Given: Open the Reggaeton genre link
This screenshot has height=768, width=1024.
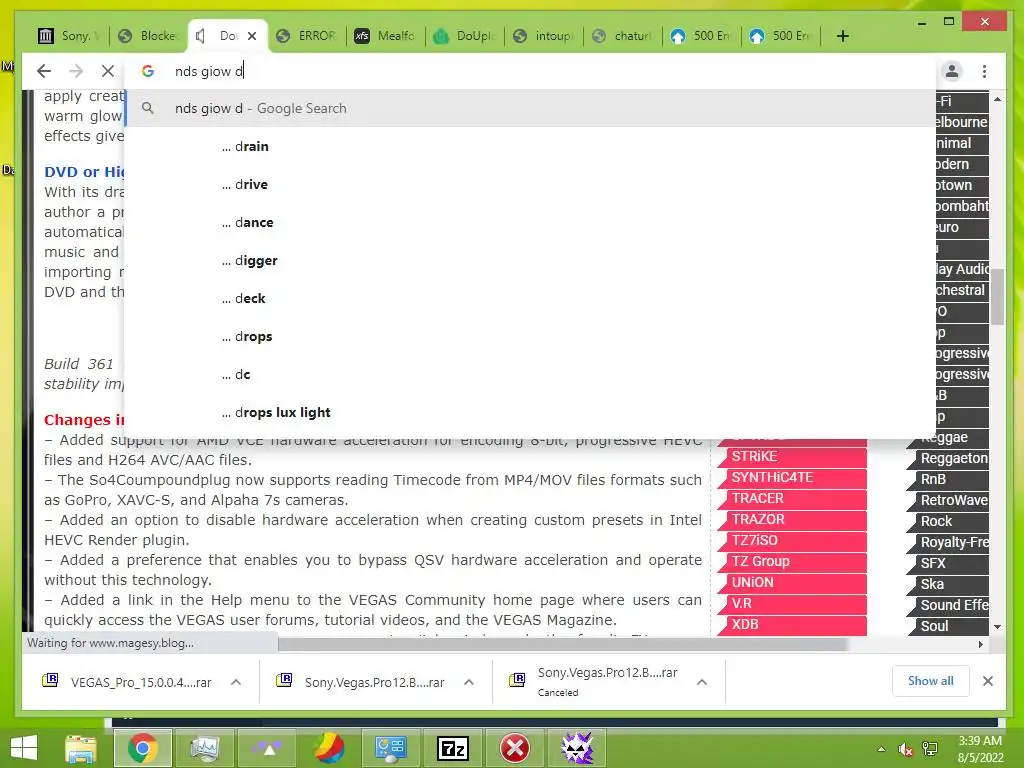Looking at the screenshot, I should (948, 458).
